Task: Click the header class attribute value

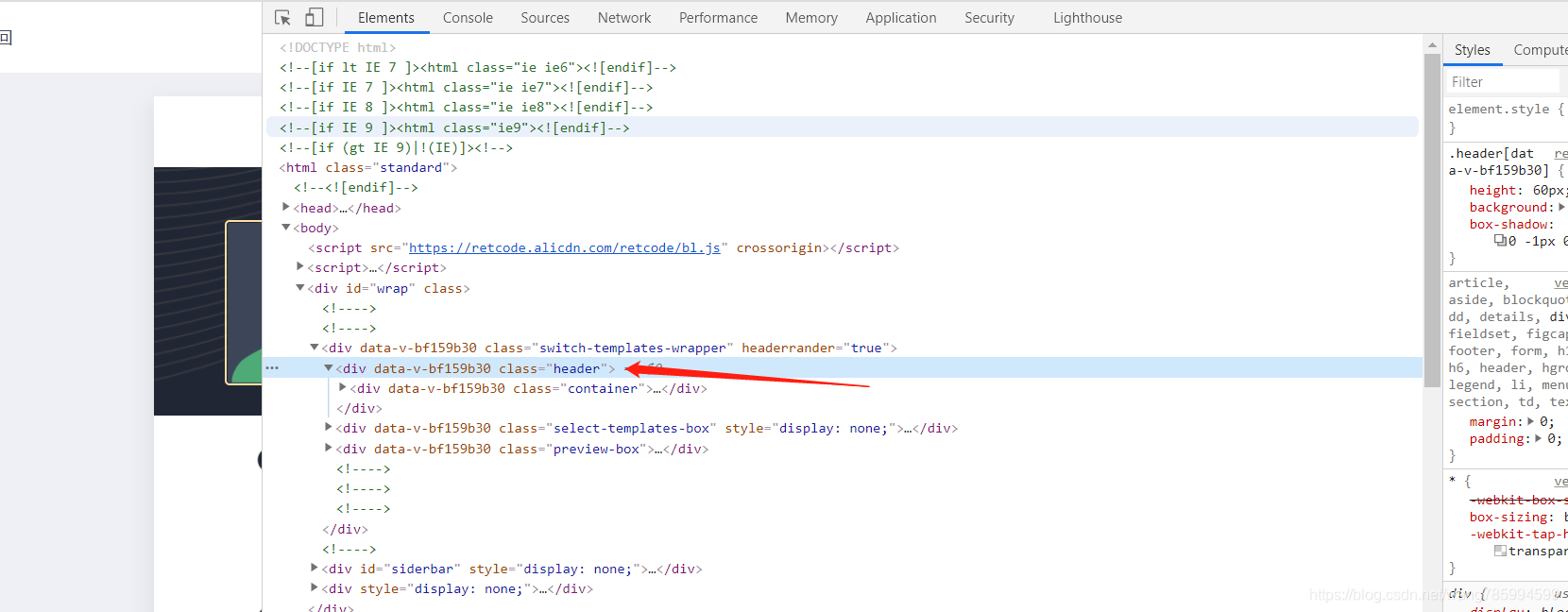Action: click(576, 368)
